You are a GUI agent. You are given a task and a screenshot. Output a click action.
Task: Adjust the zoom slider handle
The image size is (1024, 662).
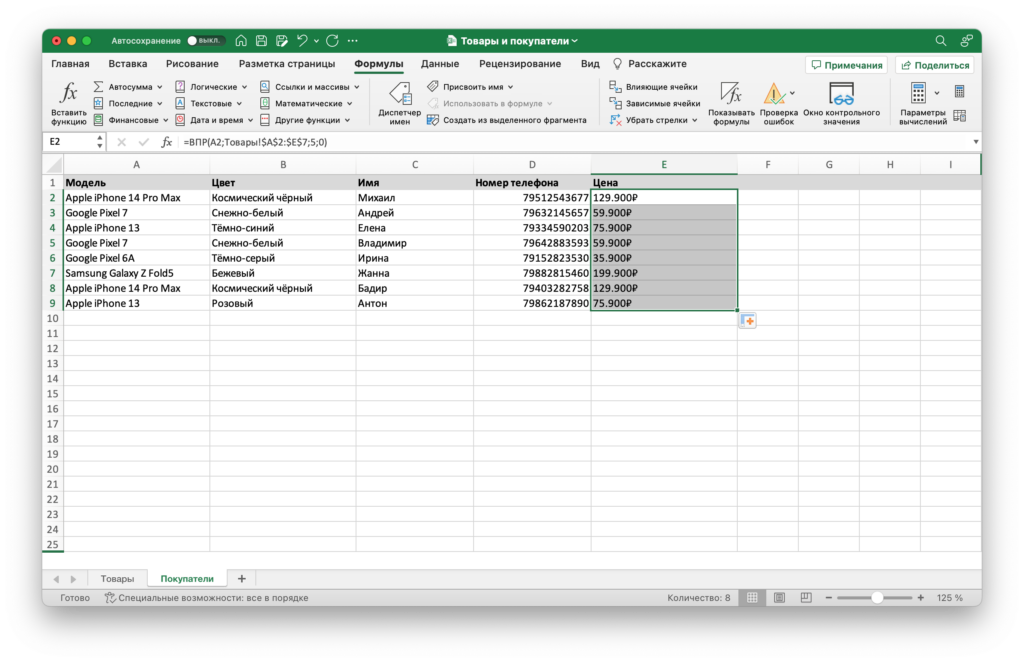point(877,597)
